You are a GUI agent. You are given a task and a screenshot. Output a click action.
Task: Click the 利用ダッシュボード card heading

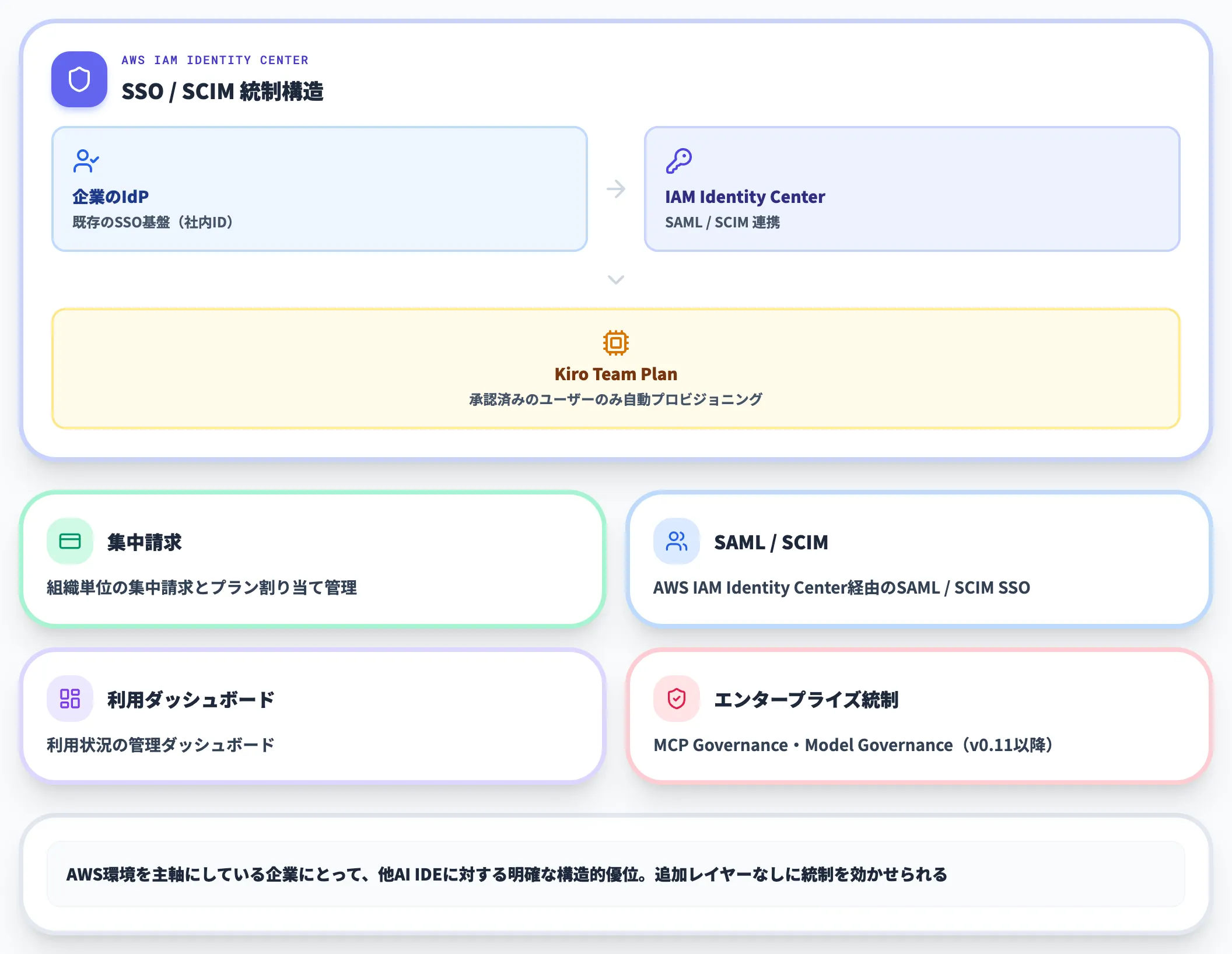[x=191, y=700]
